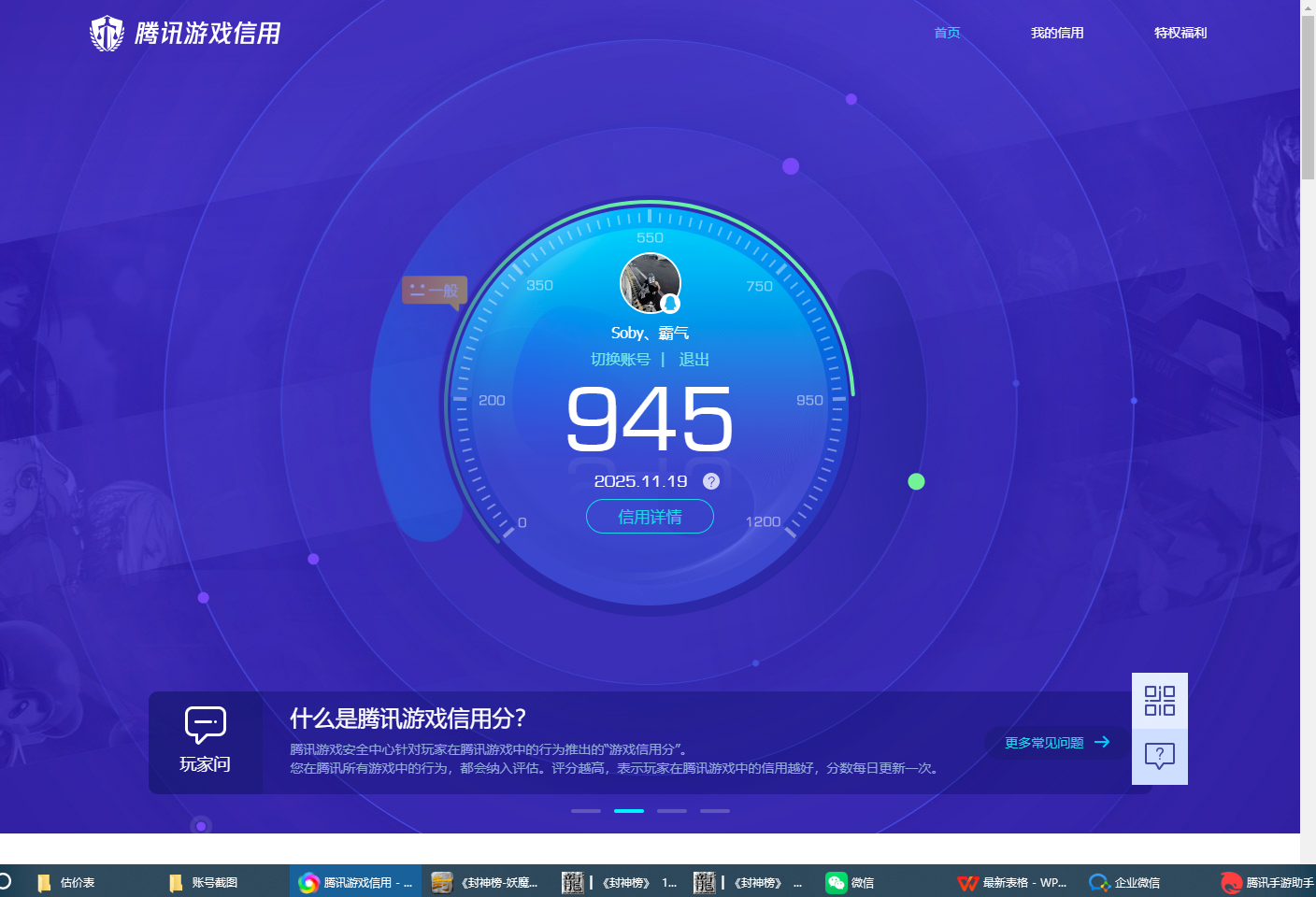The image size is (1316, 897).
Task: Open the QR code panel on the right
Action: [x=1159, y=699]
